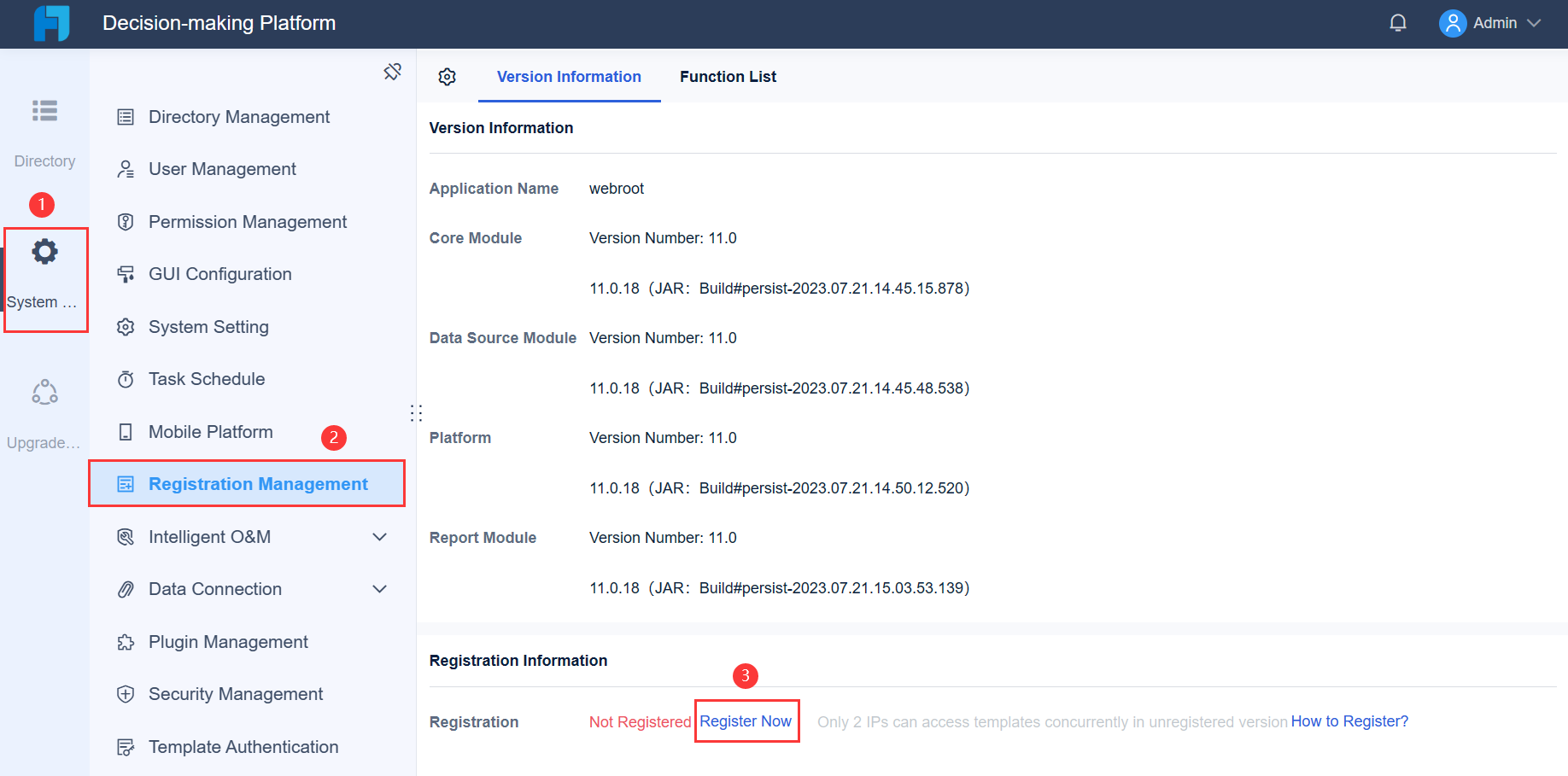
Task: Click the notification bell icon
Action: [x=1398, y=22]
